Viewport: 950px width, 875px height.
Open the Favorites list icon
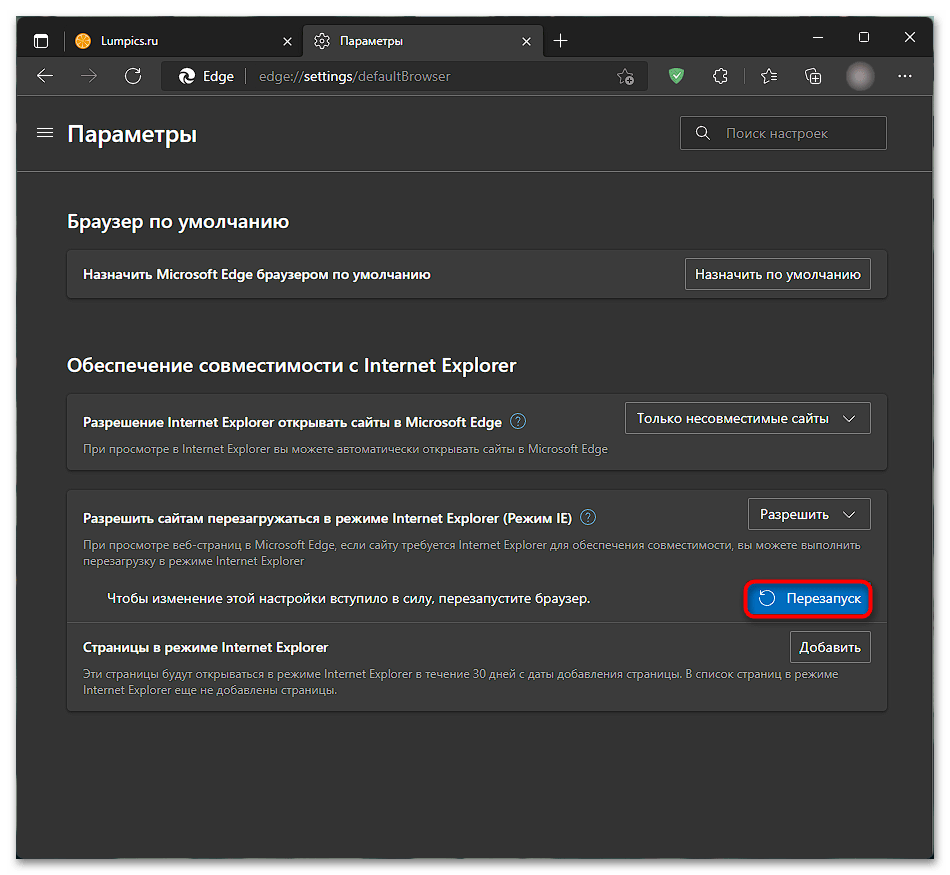(x=769, y=76)
